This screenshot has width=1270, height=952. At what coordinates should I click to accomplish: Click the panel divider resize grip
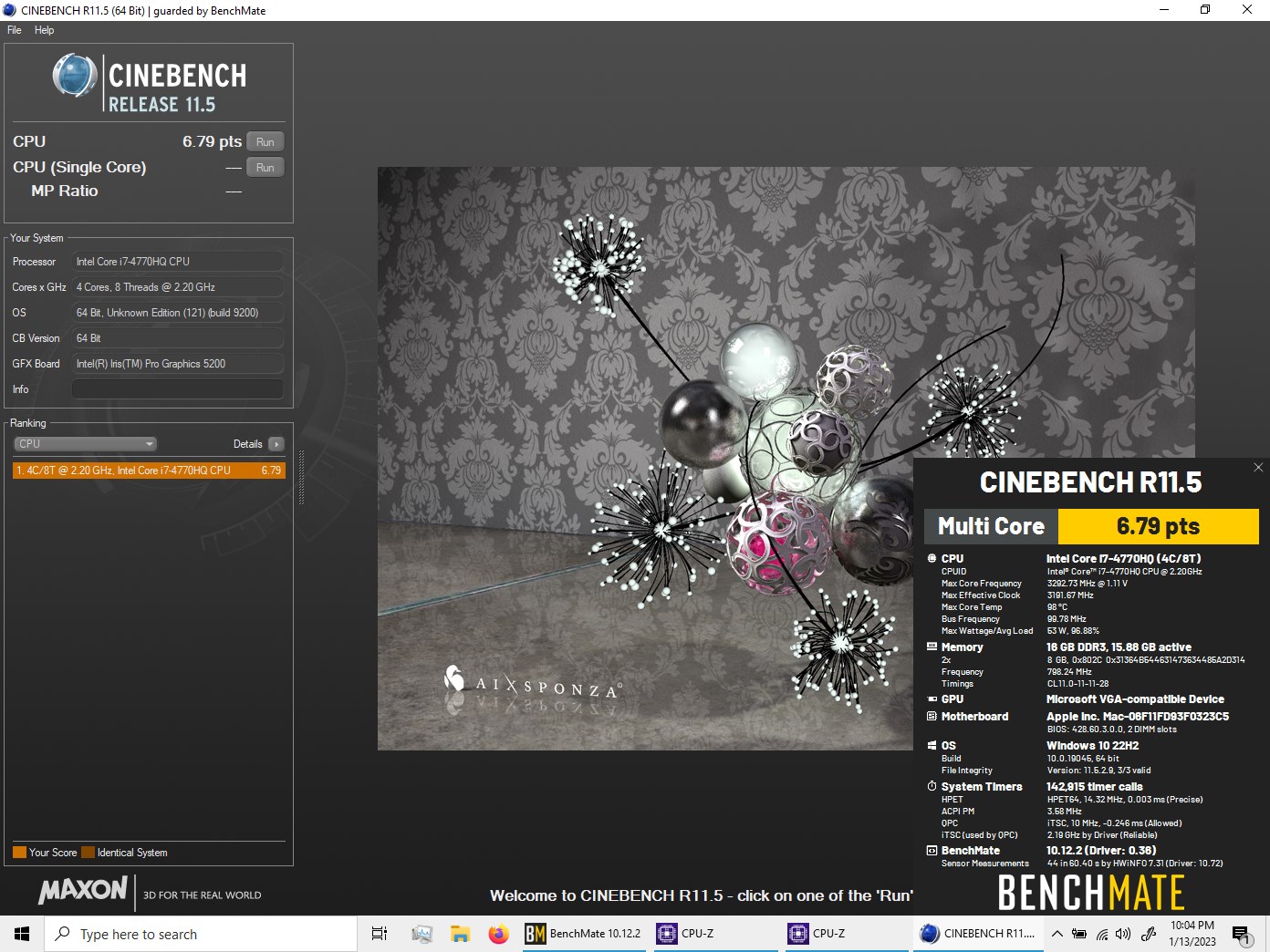[x=302, y=477]
